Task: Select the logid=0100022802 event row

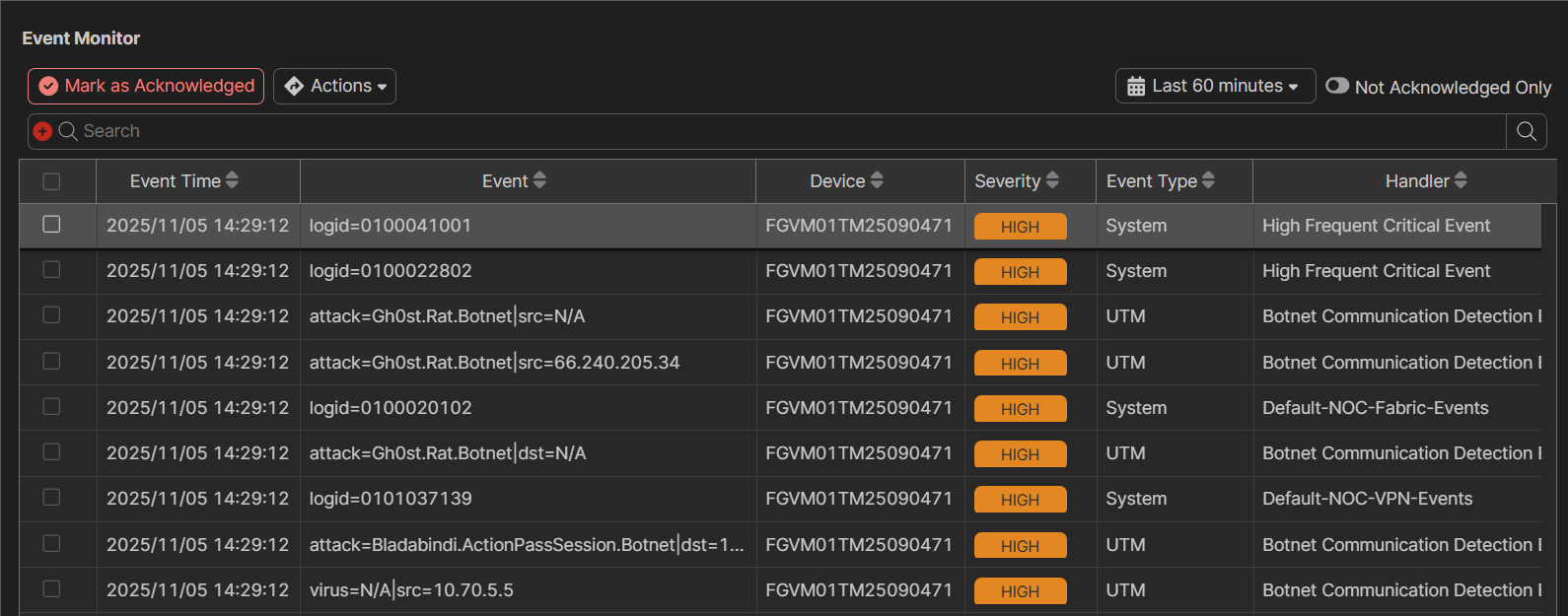Action: click(391, 271)
